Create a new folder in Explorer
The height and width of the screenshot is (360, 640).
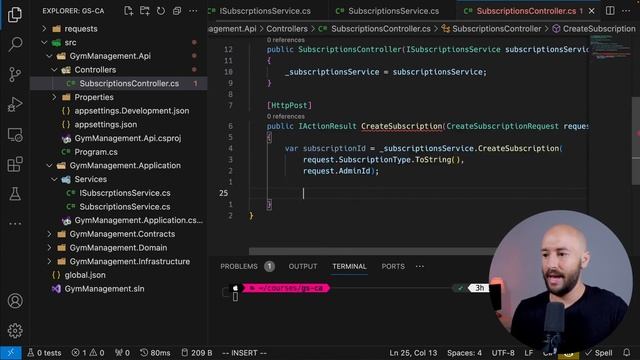[x=144, y=11]
